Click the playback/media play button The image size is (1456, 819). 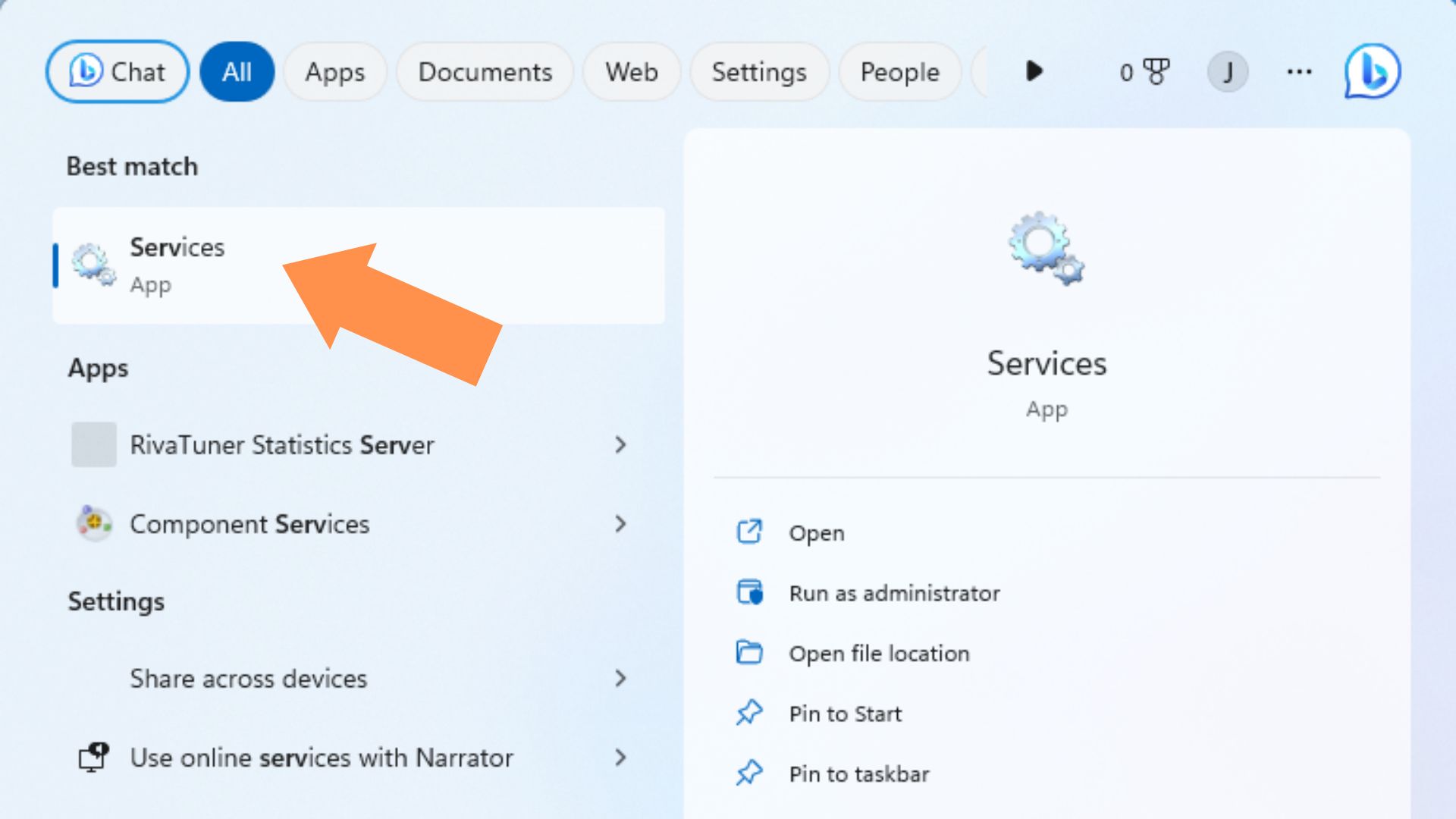tap(1034, 71)
